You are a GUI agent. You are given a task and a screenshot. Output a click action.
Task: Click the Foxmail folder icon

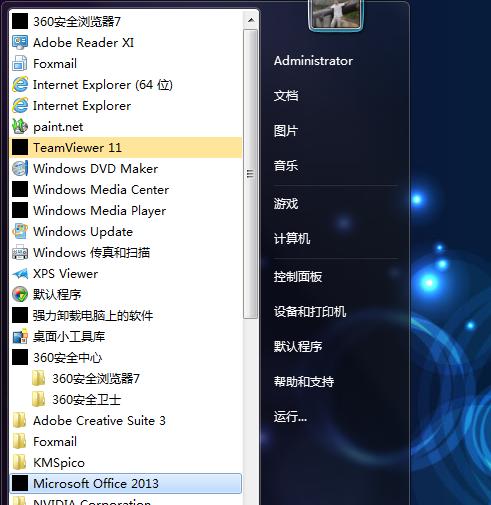tap(20, 442)
